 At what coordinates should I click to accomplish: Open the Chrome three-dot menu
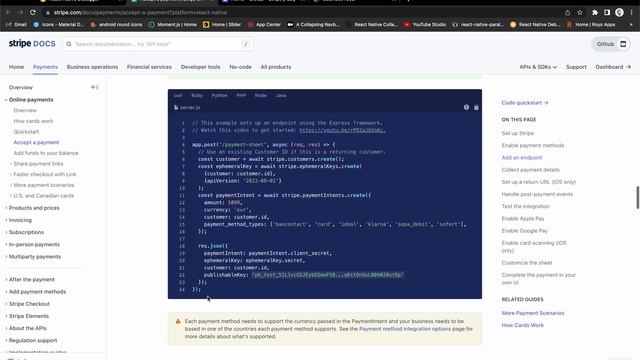[x=631, y=13]
